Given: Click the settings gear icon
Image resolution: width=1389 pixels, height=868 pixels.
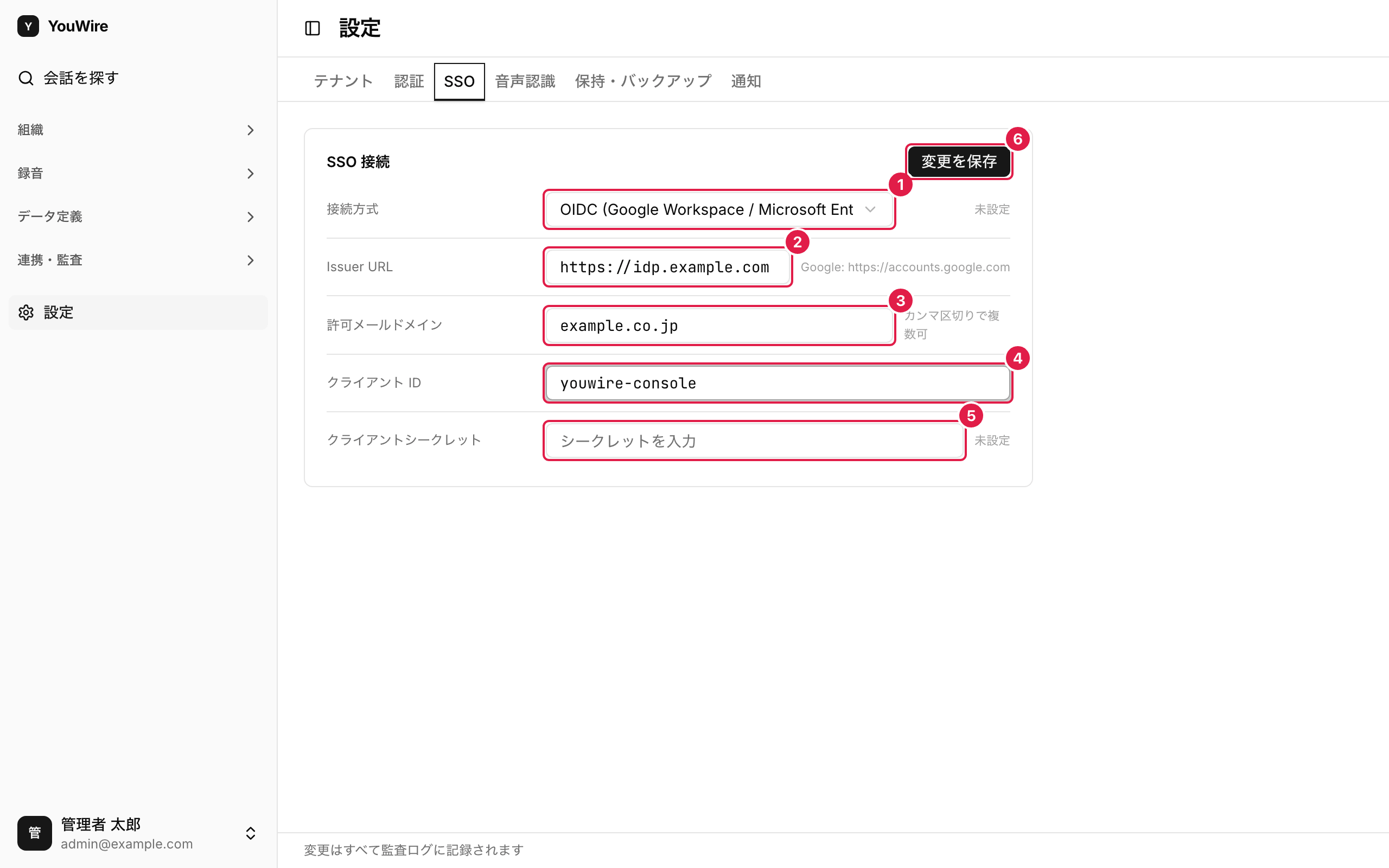Looking at the screenshot, I should coord(26,312).
